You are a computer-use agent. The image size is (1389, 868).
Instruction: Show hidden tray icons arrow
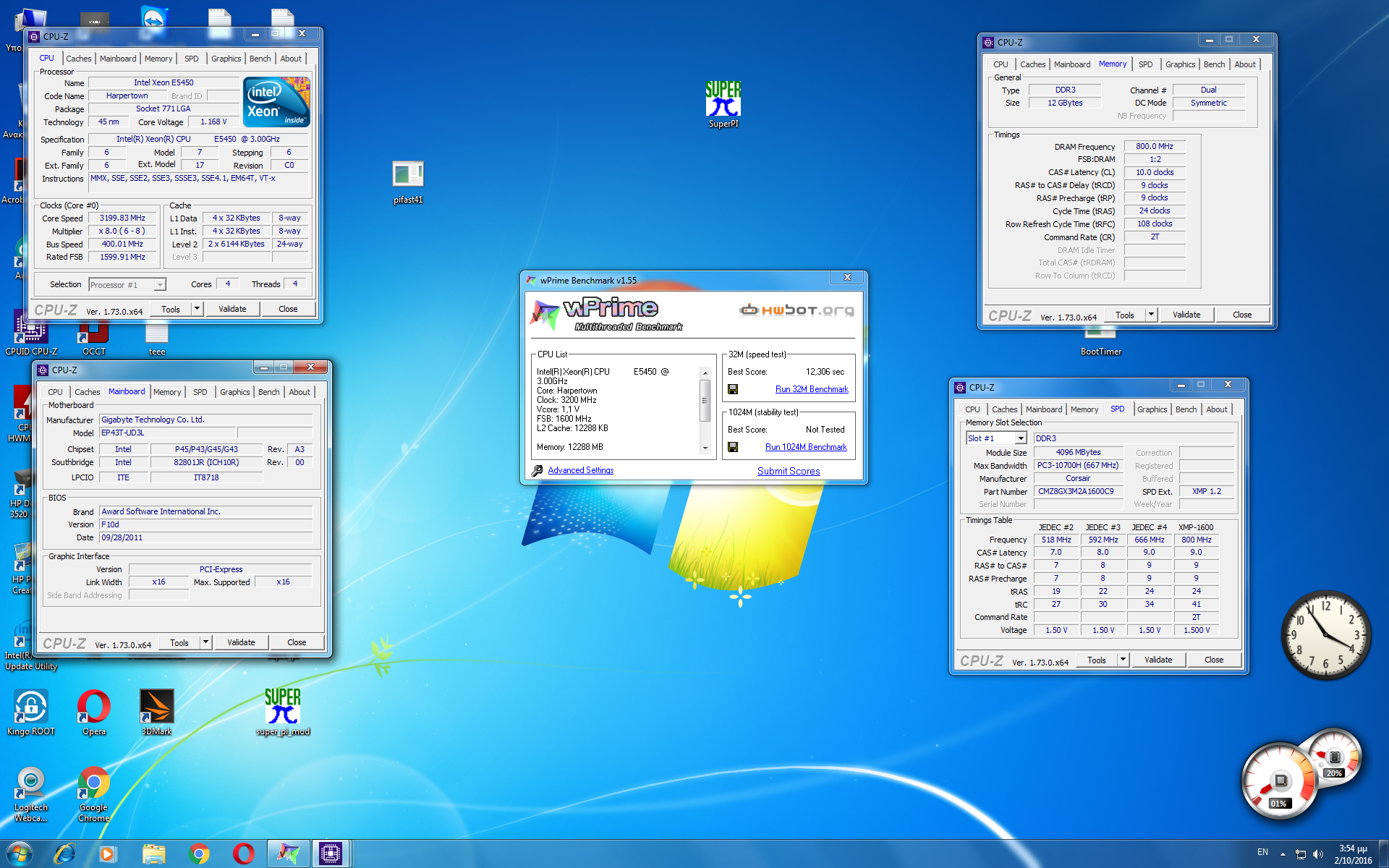pos(1283,854)
